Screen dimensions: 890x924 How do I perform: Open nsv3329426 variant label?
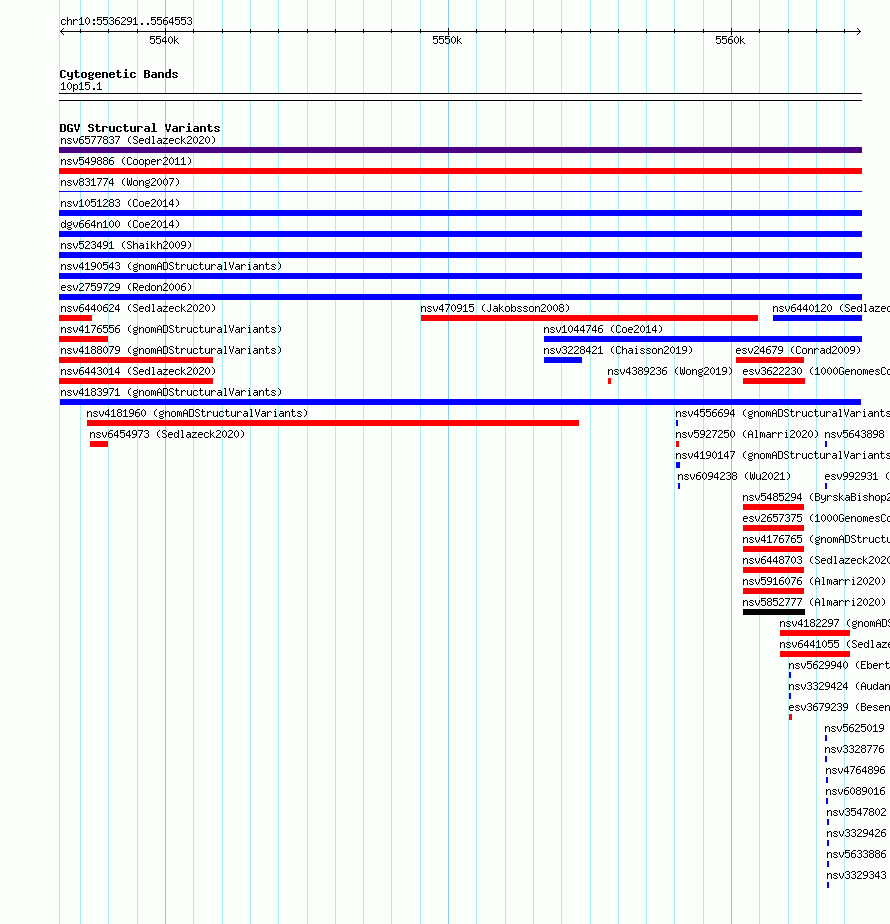click(856, 833)
